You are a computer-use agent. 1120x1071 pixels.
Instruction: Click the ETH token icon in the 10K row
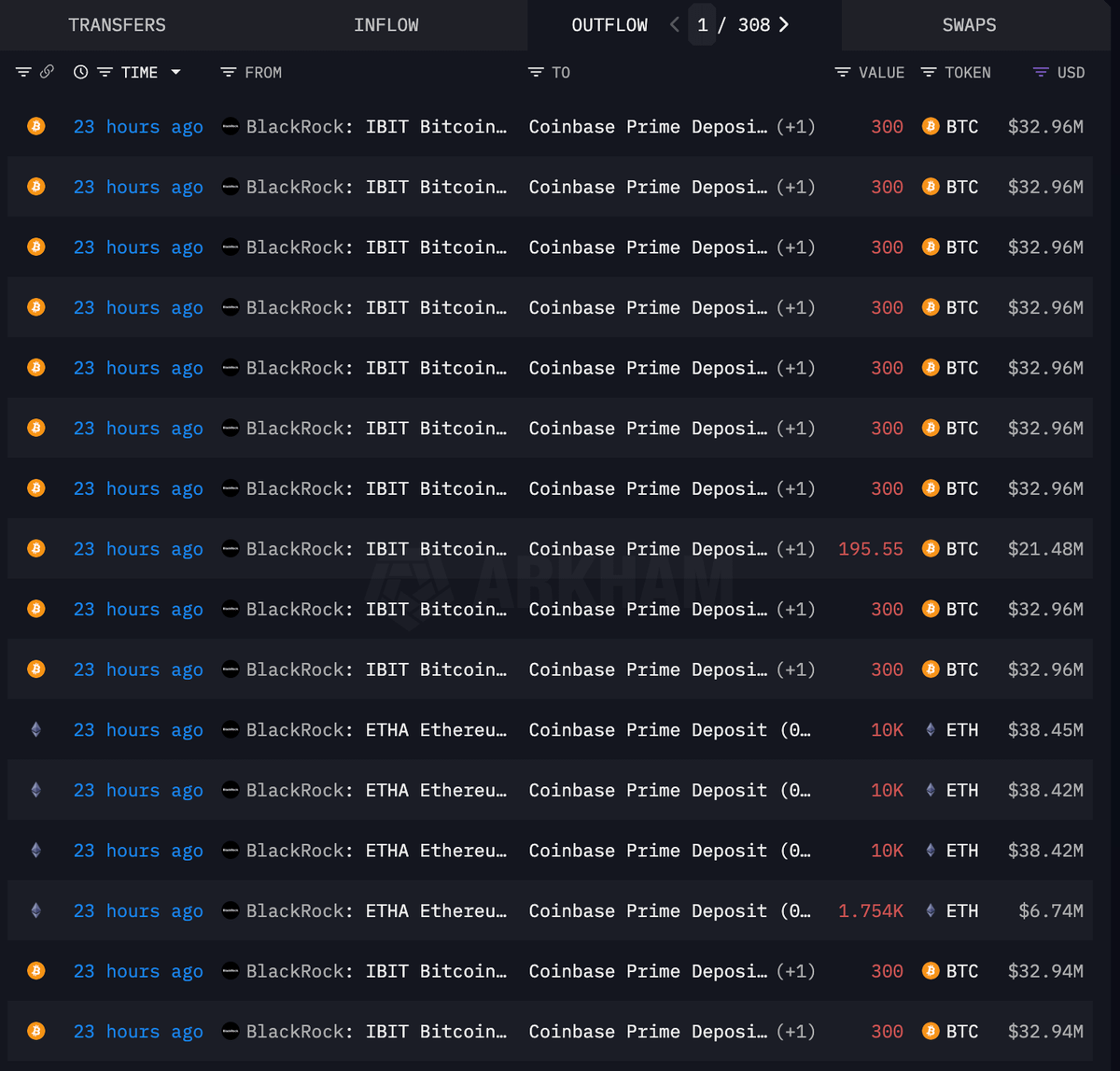(x=930, y=729)
